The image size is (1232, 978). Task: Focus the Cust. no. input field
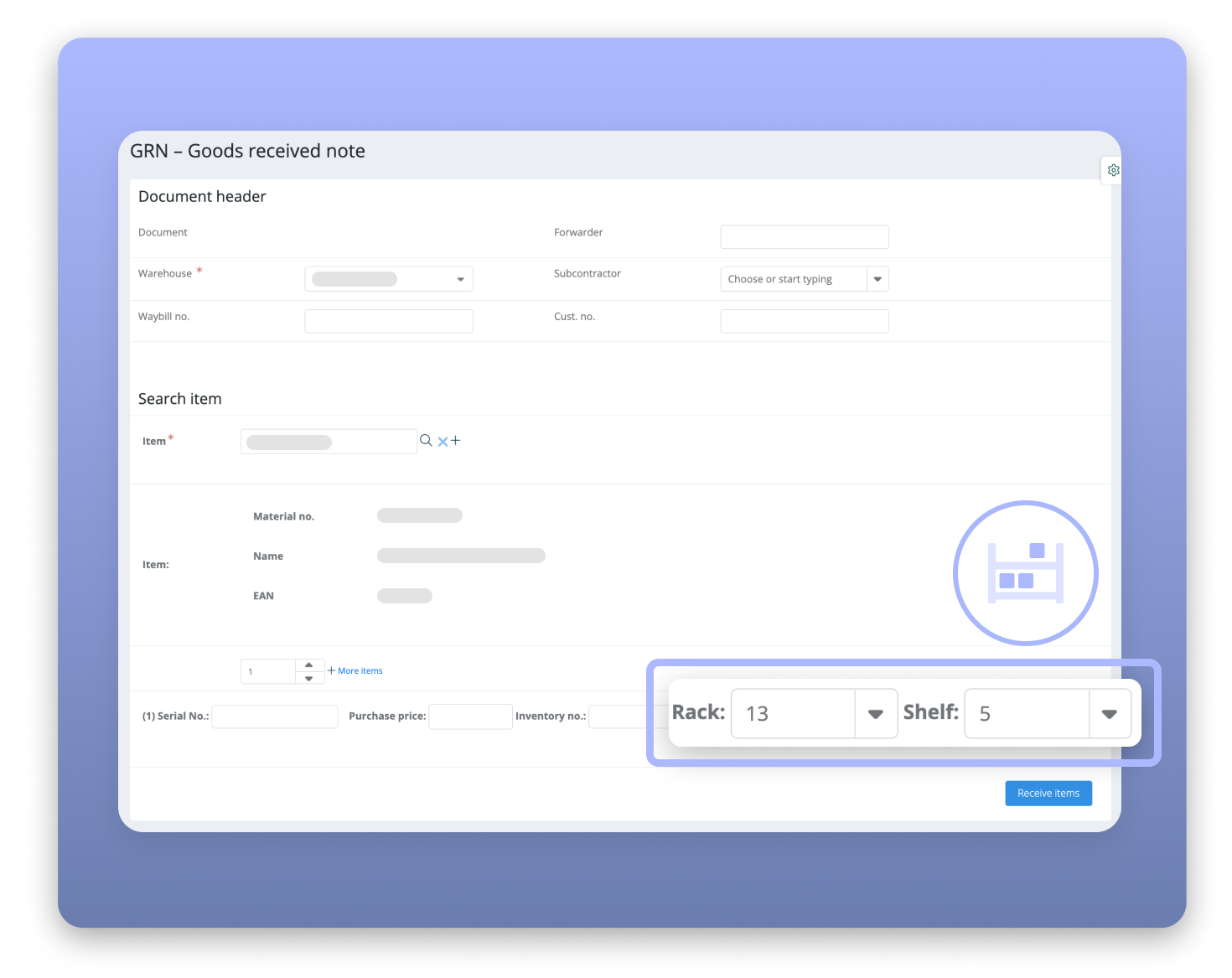tap(805, 321)
